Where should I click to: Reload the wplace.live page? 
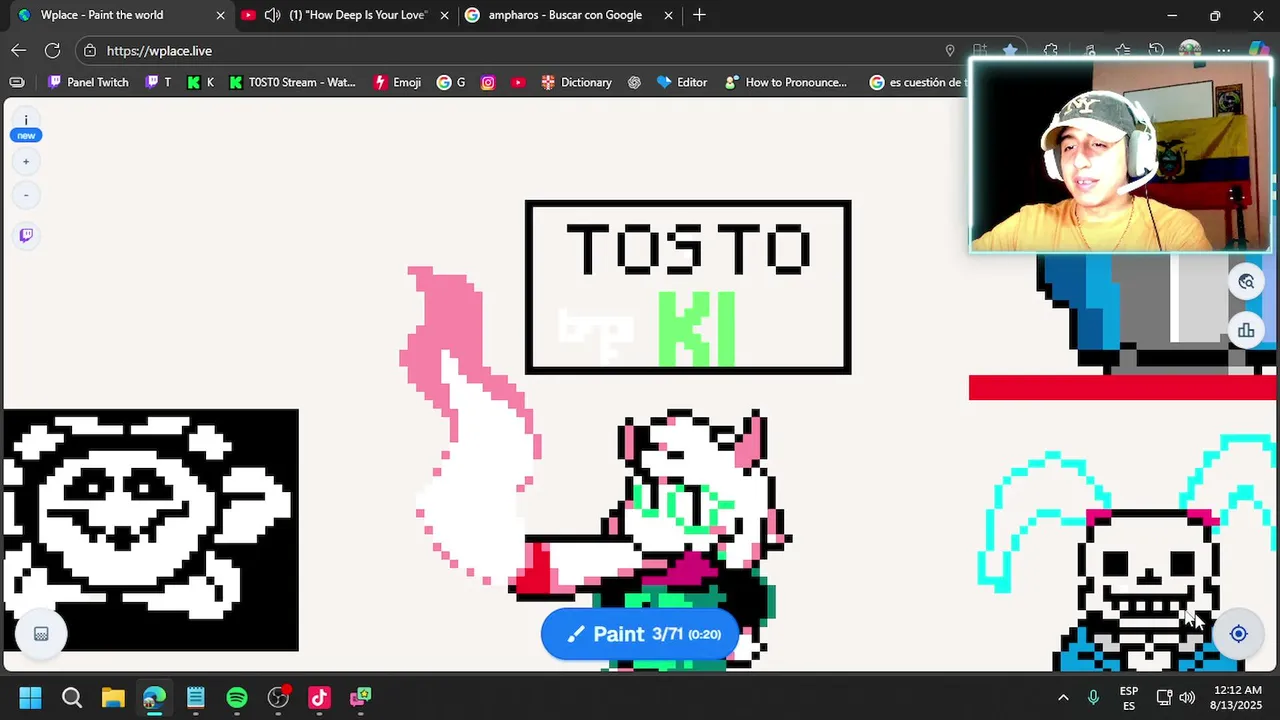coord(52,50)
